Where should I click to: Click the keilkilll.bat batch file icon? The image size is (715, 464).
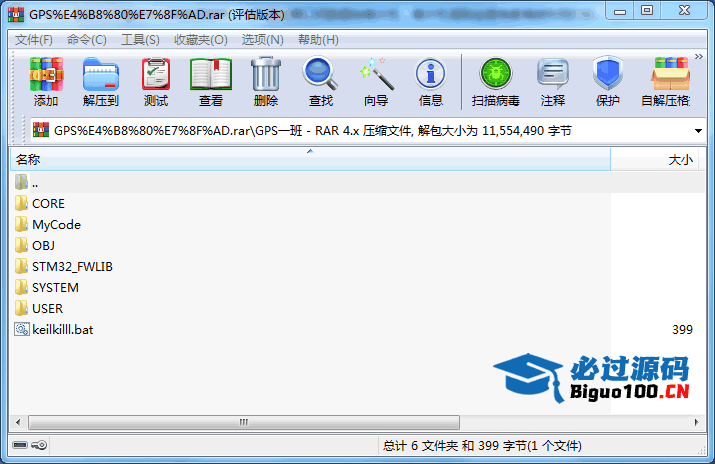(21, 329)
